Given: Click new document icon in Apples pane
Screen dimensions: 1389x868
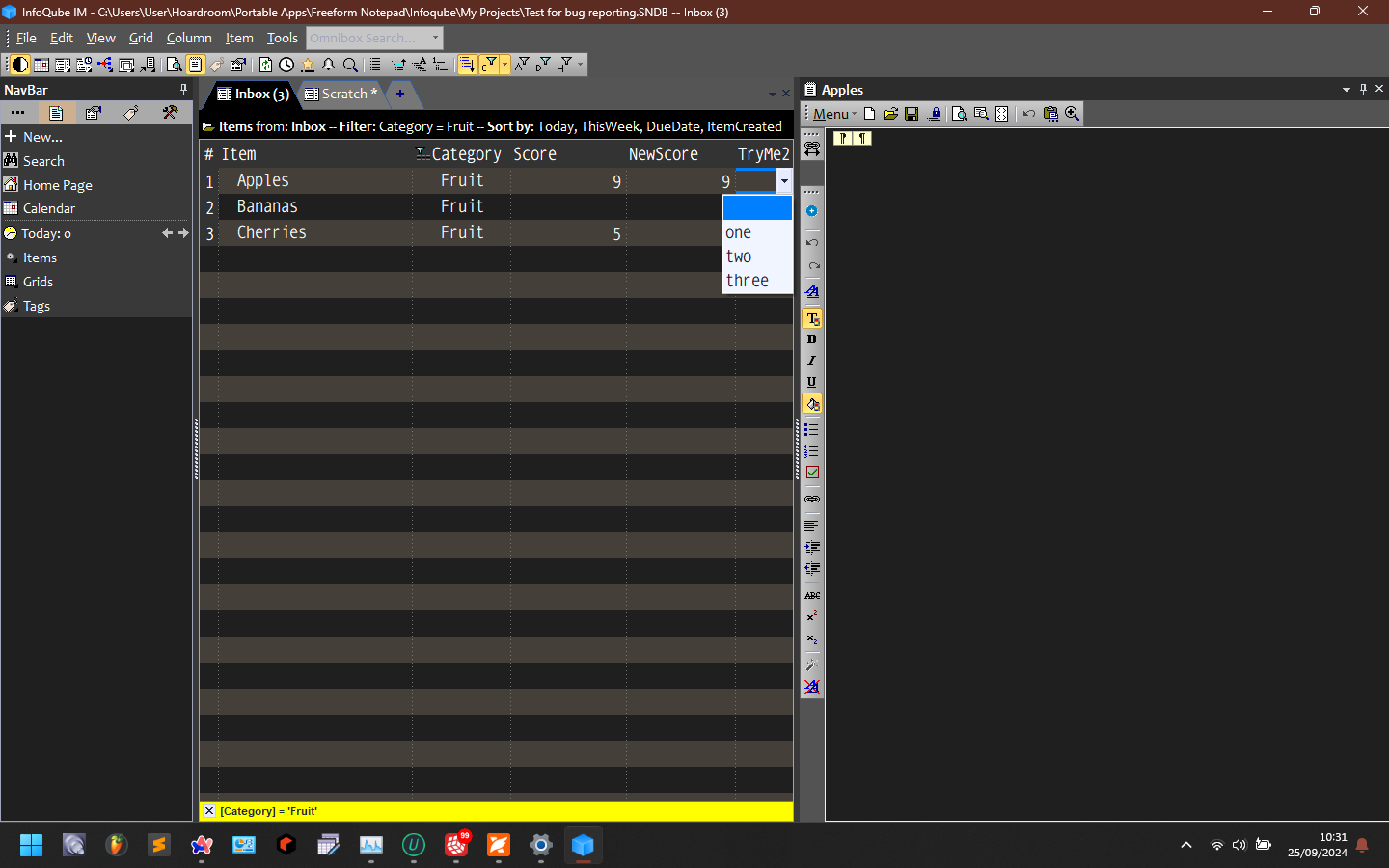Looking at the screenshot, I should tap(869, 114).
